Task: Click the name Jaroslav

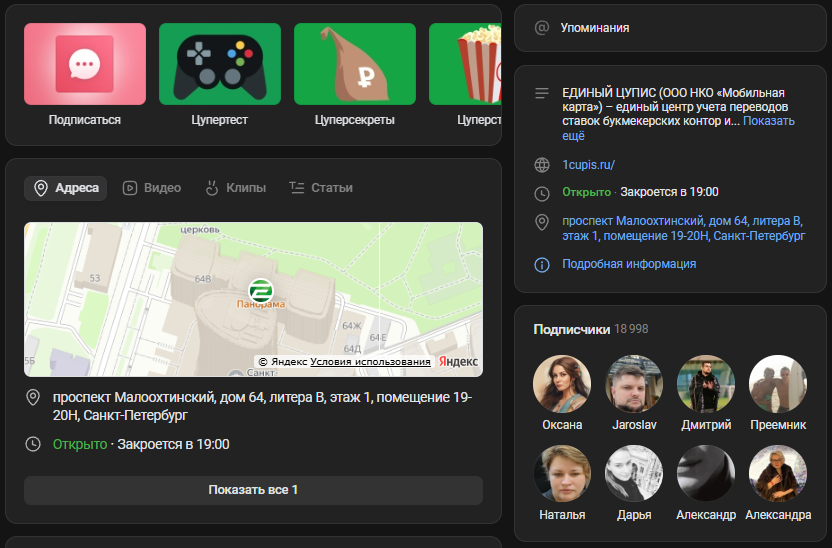Action: tap(634, 425)
